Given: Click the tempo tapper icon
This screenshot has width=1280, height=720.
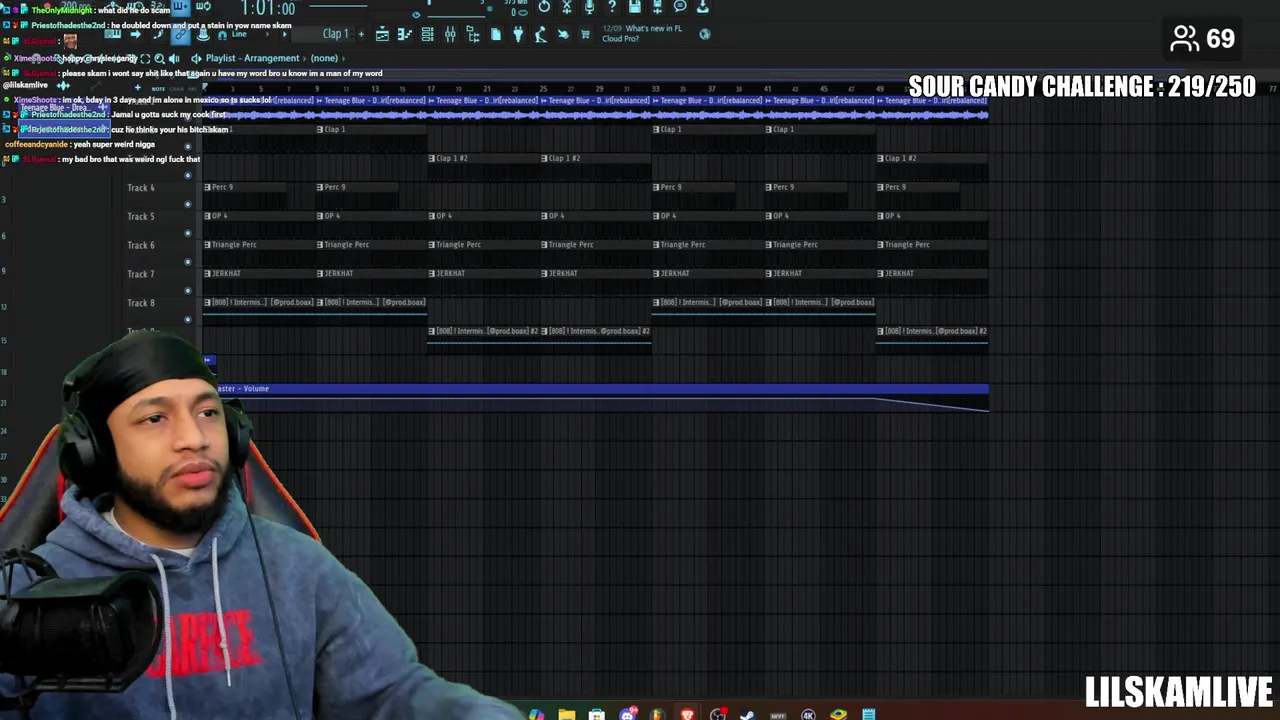Looking at the screenshot, I should tap(540, 34).
